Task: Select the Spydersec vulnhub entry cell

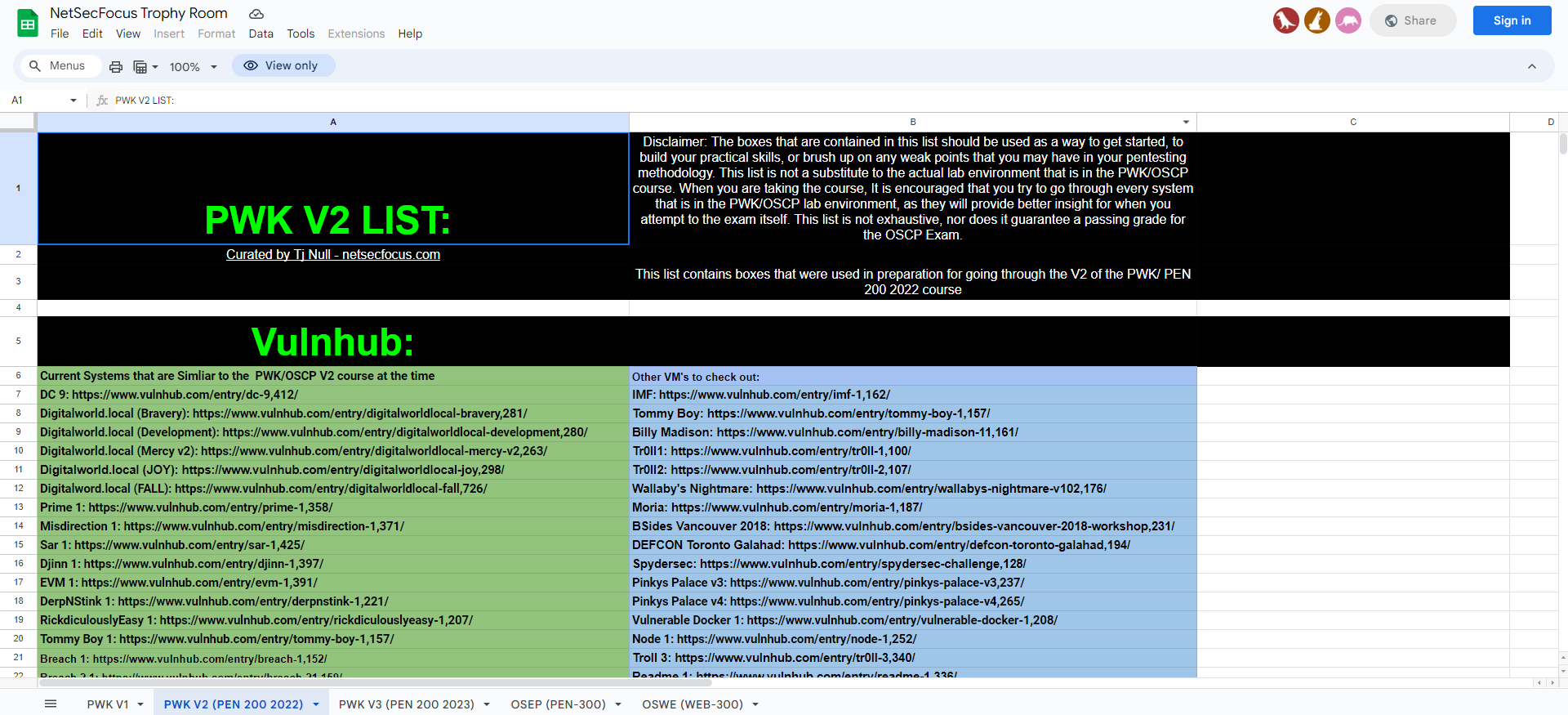Action: [x=913, y=564]
